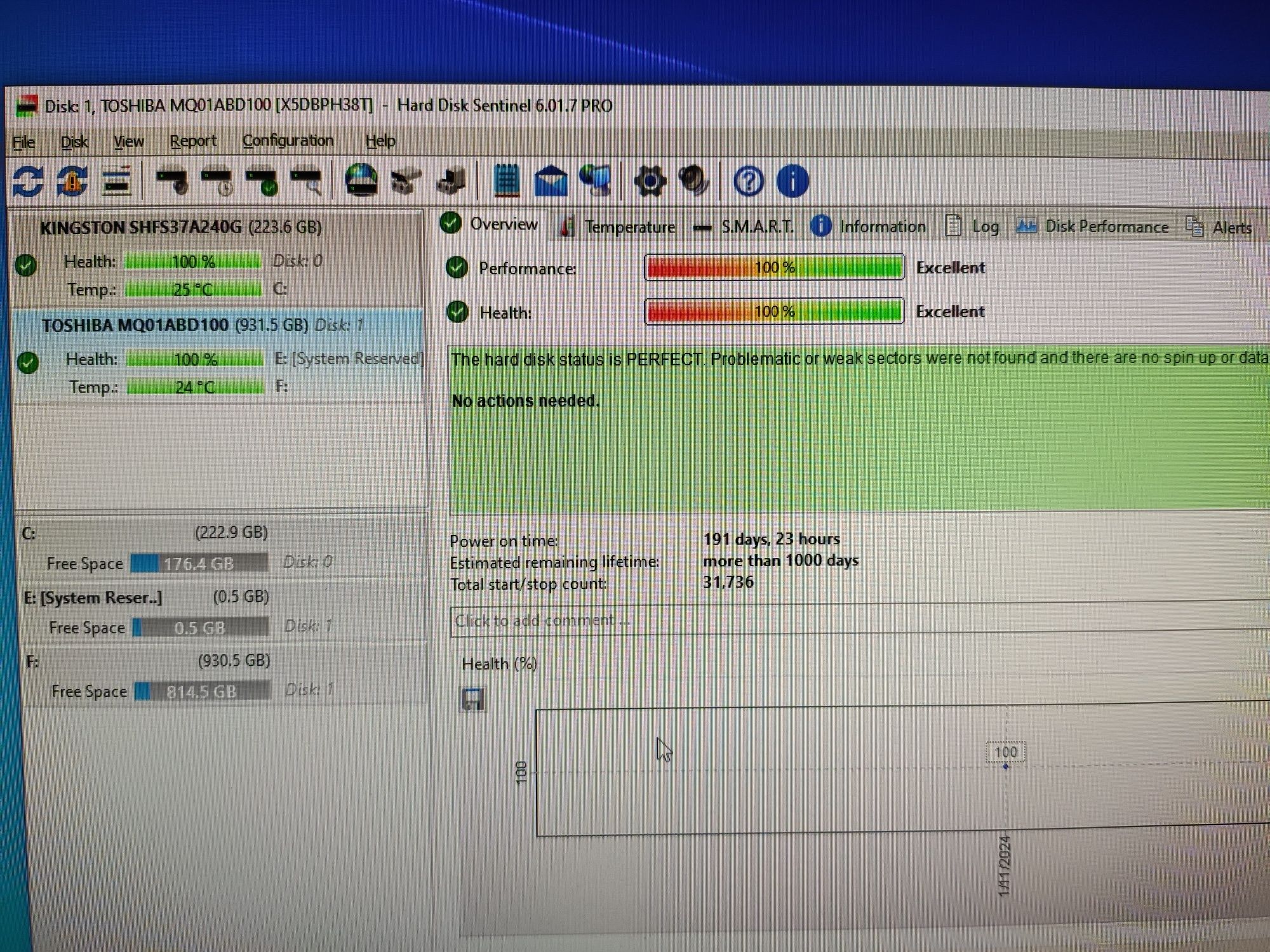
Task: Click the refresh-with-warning-triangle toolbar icon
Action: (x=73, y=182)
